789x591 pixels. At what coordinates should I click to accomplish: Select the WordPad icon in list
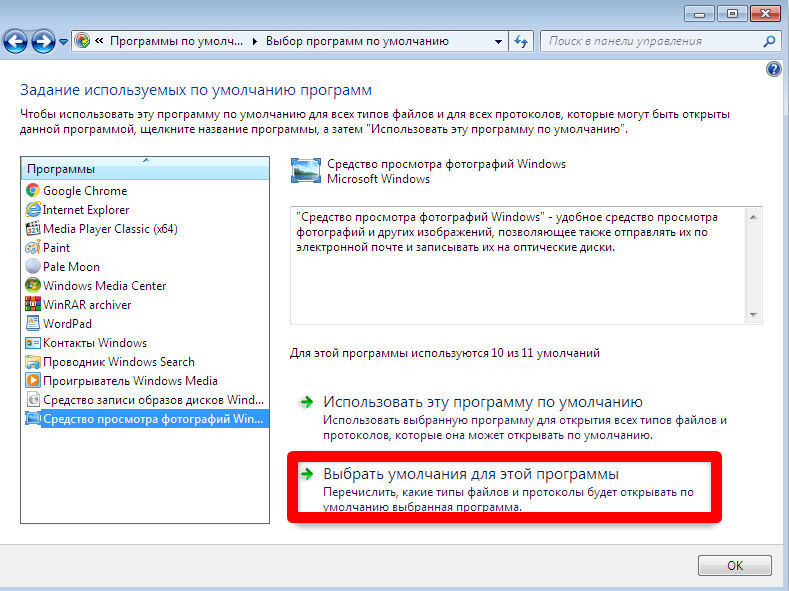pos(33,324)
